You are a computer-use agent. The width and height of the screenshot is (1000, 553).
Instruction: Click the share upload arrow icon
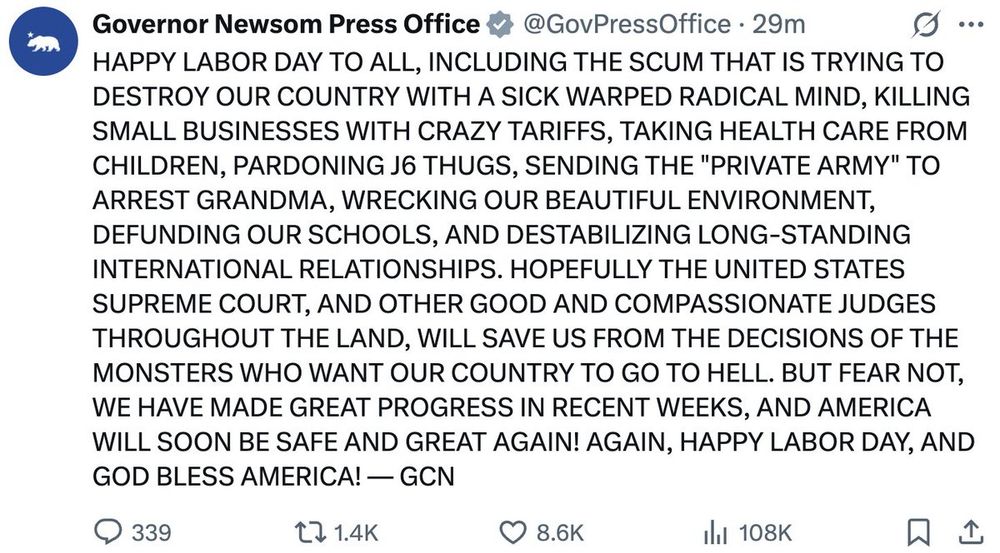tap(970, 532)
